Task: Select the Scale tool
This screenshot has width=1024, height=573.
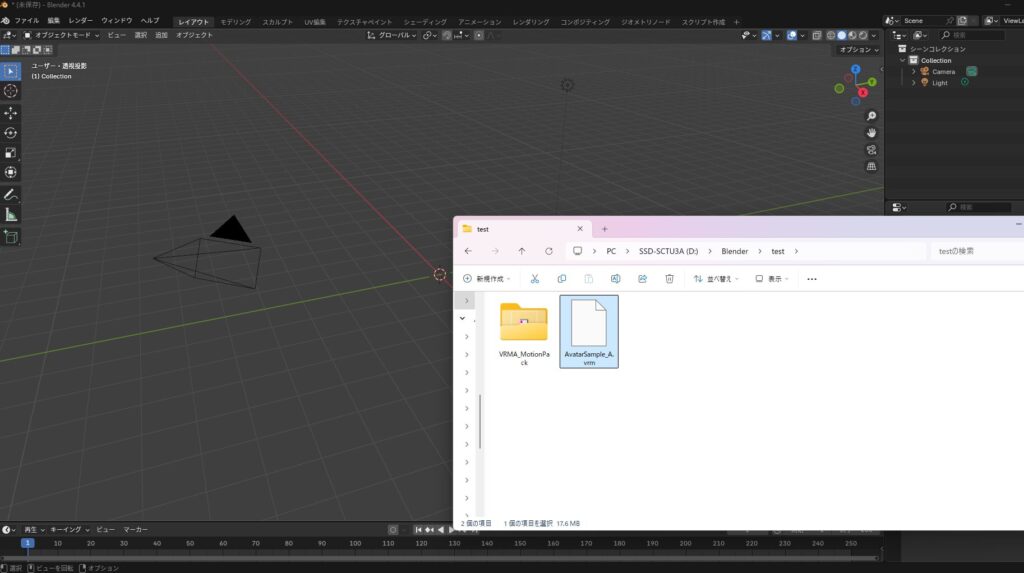Action: (10, 153)
